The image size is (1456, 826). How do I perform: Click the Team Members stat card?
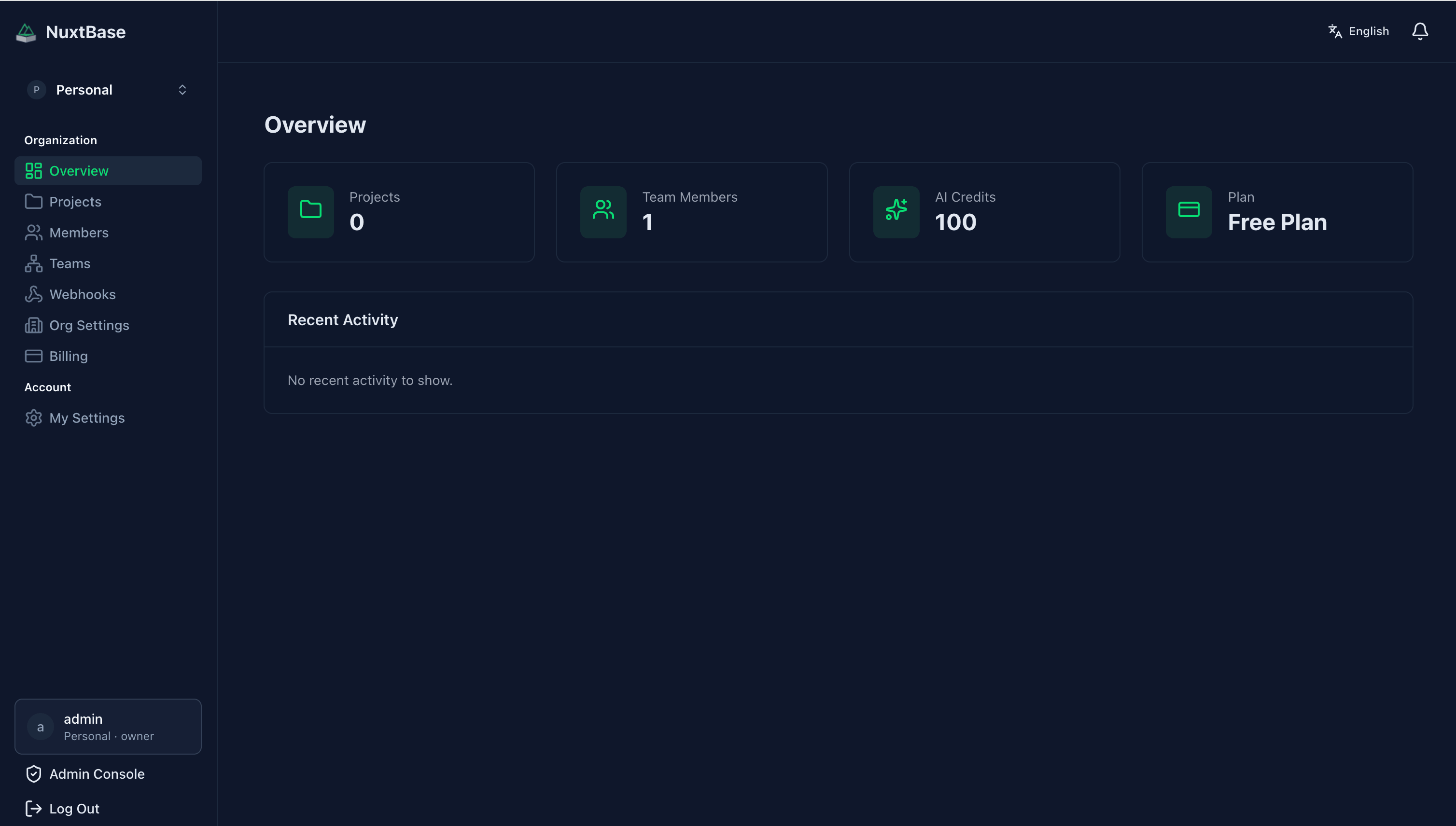pyautogui.click(x=692, y=212)
